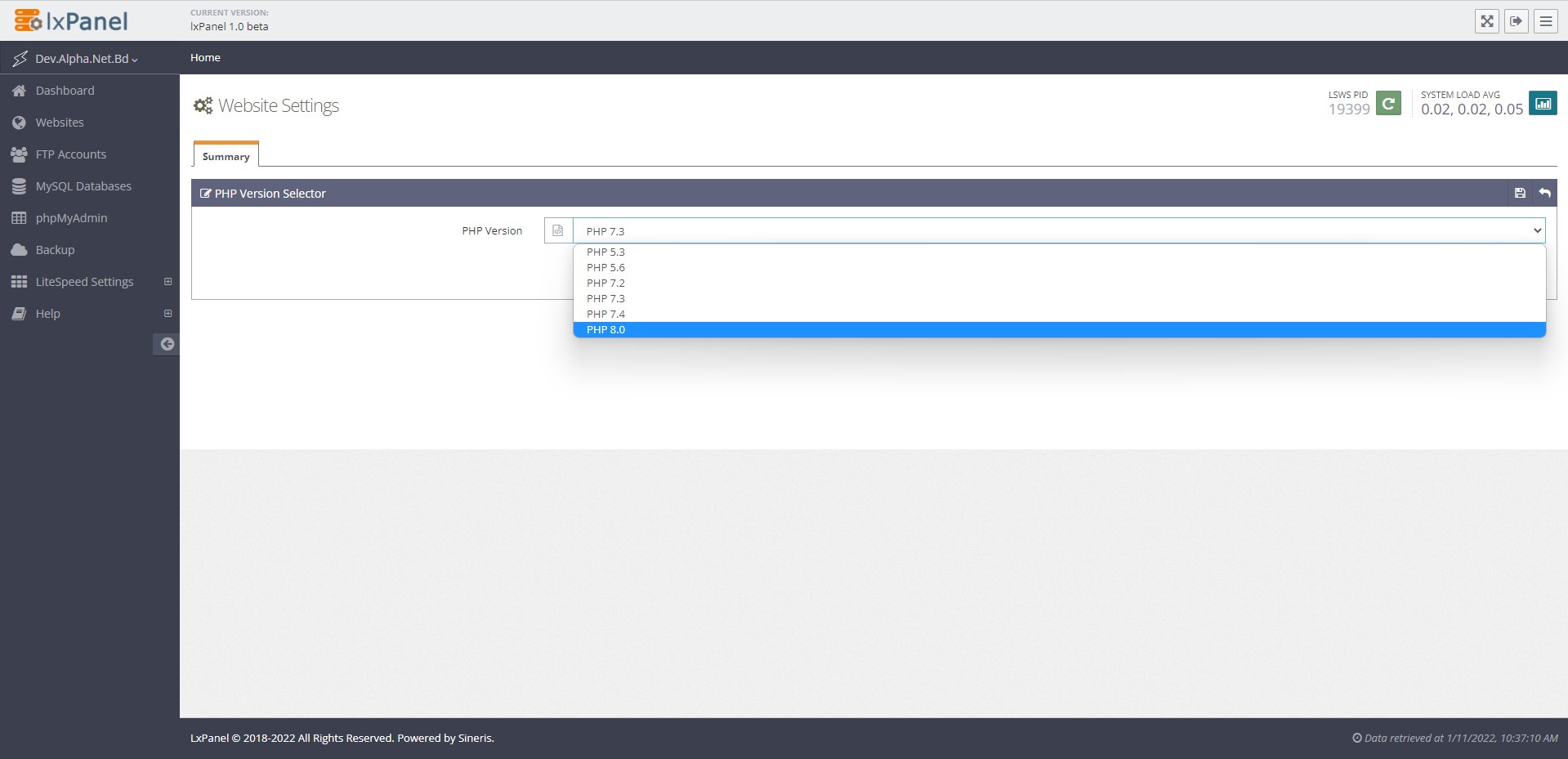Click the file icon beside PHP Version field
Image resolution: width=1568 pixels, height=759 pixels.
point(558,230)
